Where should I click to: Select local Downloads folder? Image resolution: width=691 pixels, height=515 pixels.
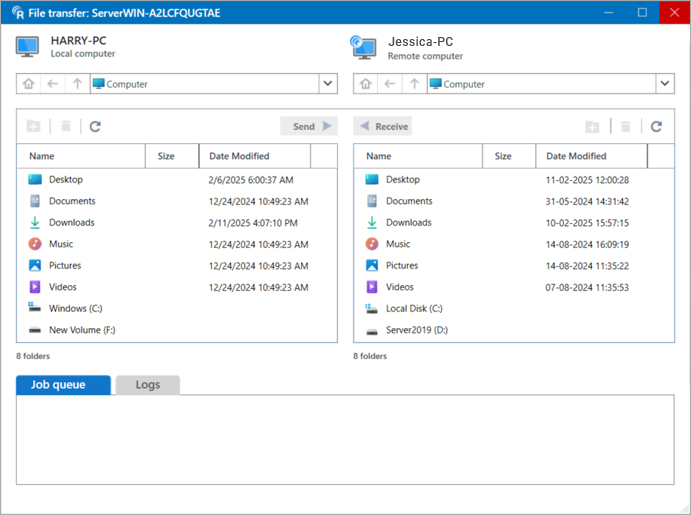click(72, 223)
